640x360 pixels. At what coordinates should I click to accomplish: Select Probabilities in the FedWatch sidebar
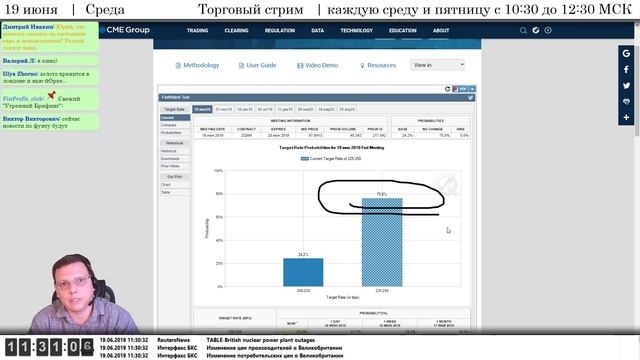pos(175,133)
